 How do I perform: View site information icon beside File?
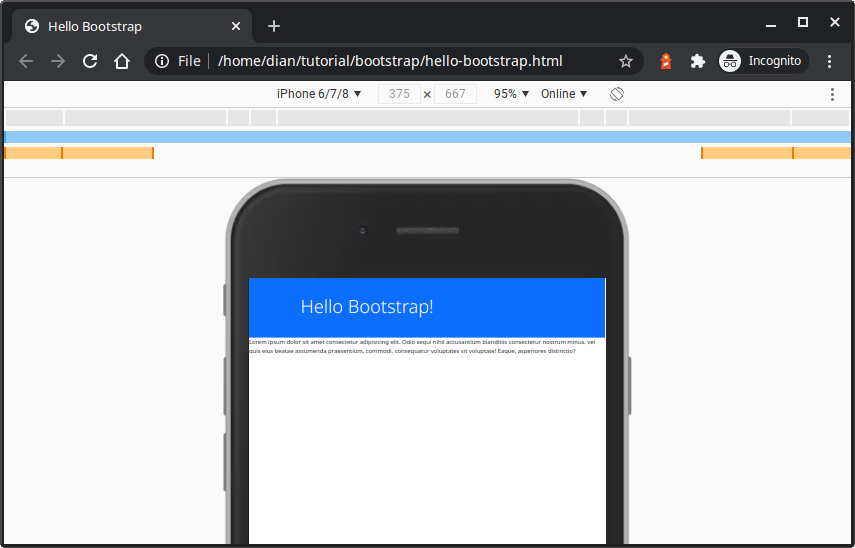point(162,61)
